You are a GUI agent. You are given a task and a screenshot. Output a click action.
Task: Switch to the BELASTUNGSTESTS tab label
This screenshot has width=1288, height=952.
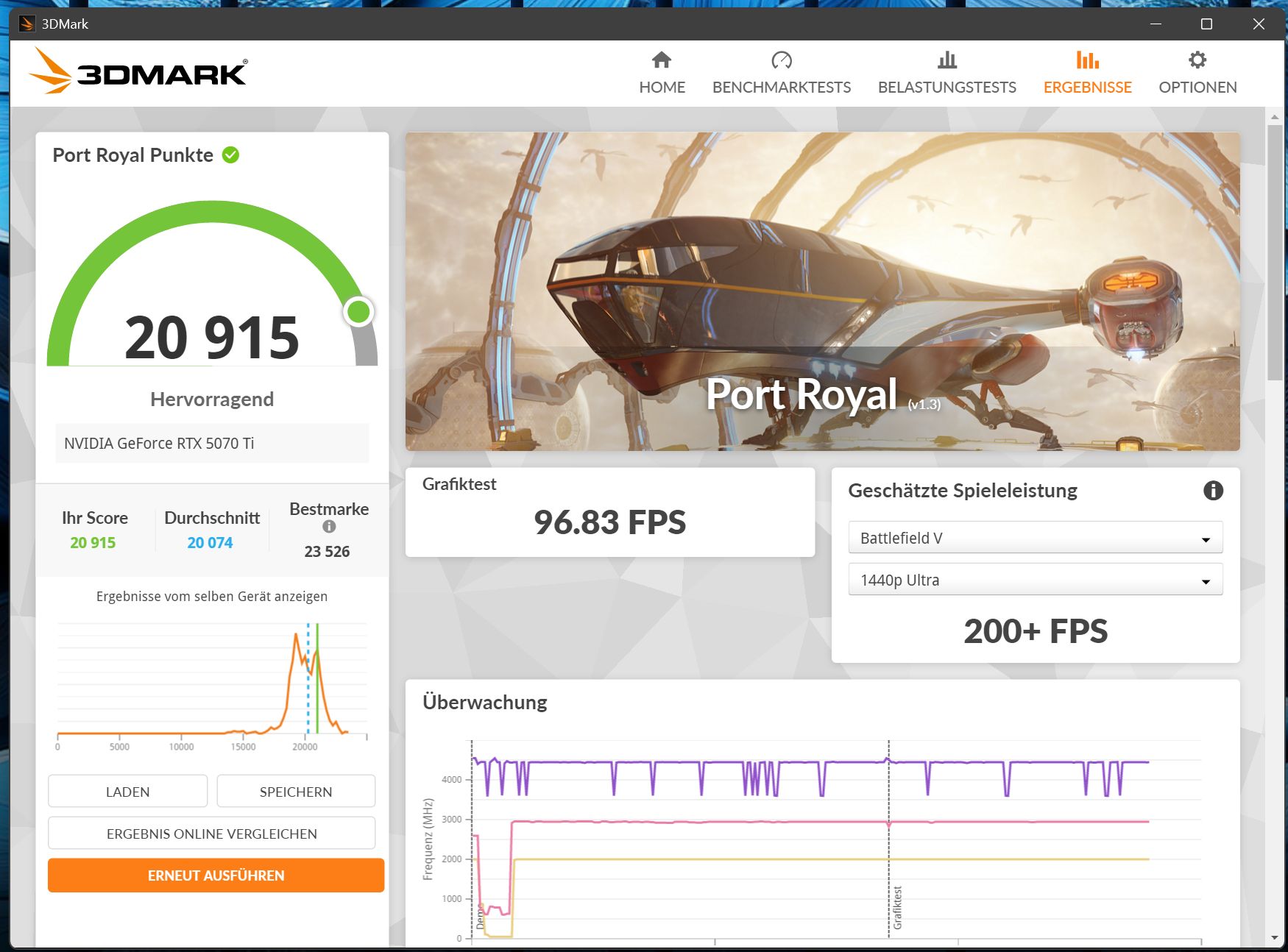tap(946, 88)
